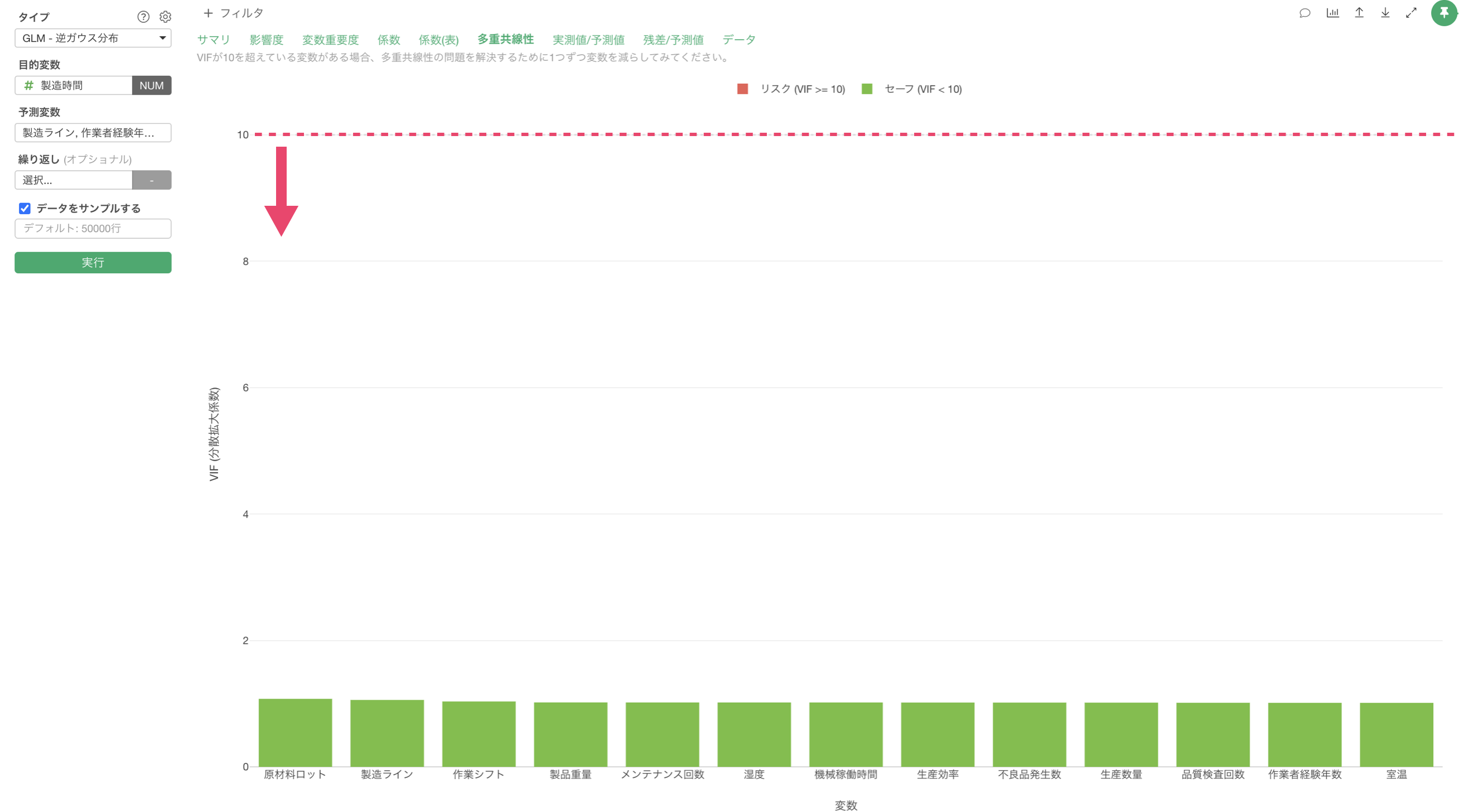Click the + フィルタ add filter button
The height and width of the screenshot is (812, 1459).
point(233,13)
